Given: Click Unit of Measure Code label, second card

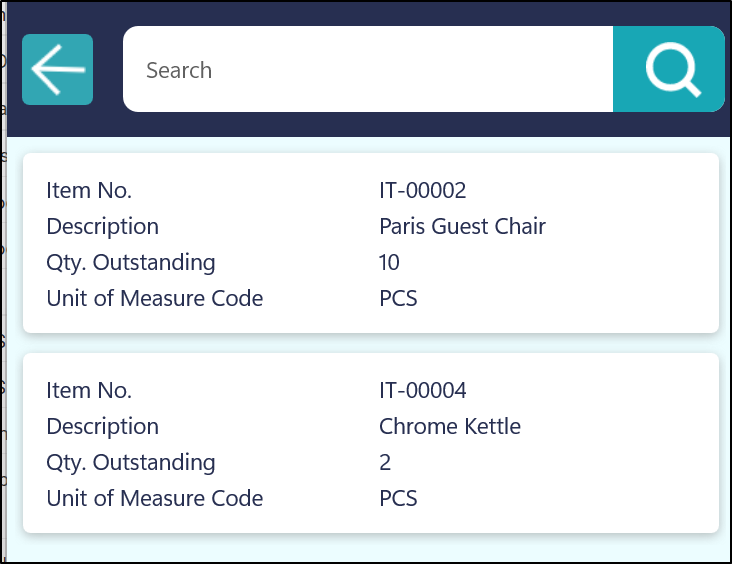Looking at the screenshot, I should pos(154,498).
